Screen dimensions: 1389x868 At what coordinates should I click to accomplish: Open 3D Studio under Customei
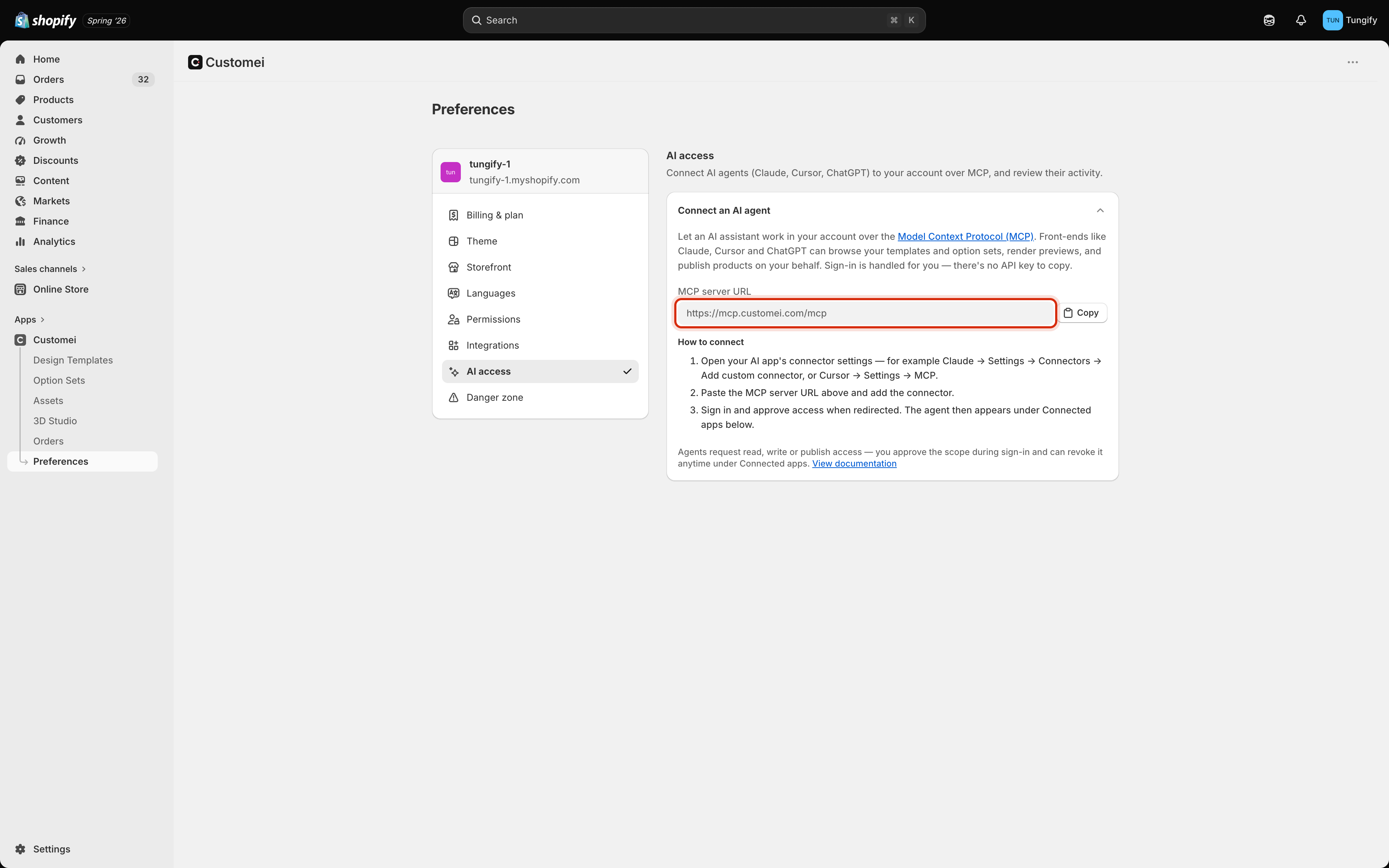pyautogui.click(x=55, y=421)
